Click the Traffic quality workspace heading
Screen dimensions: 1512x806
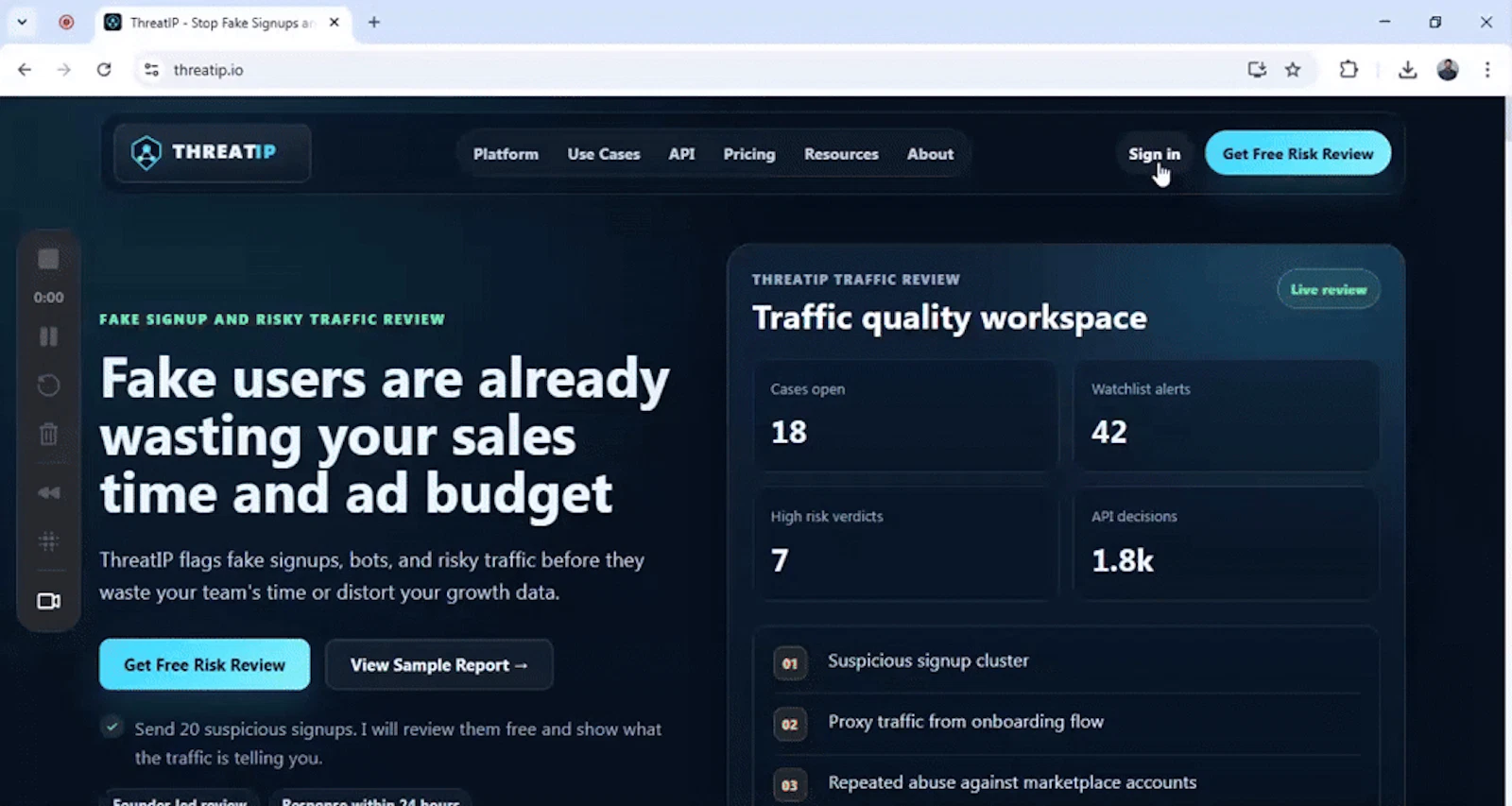(x=949, y=318)
